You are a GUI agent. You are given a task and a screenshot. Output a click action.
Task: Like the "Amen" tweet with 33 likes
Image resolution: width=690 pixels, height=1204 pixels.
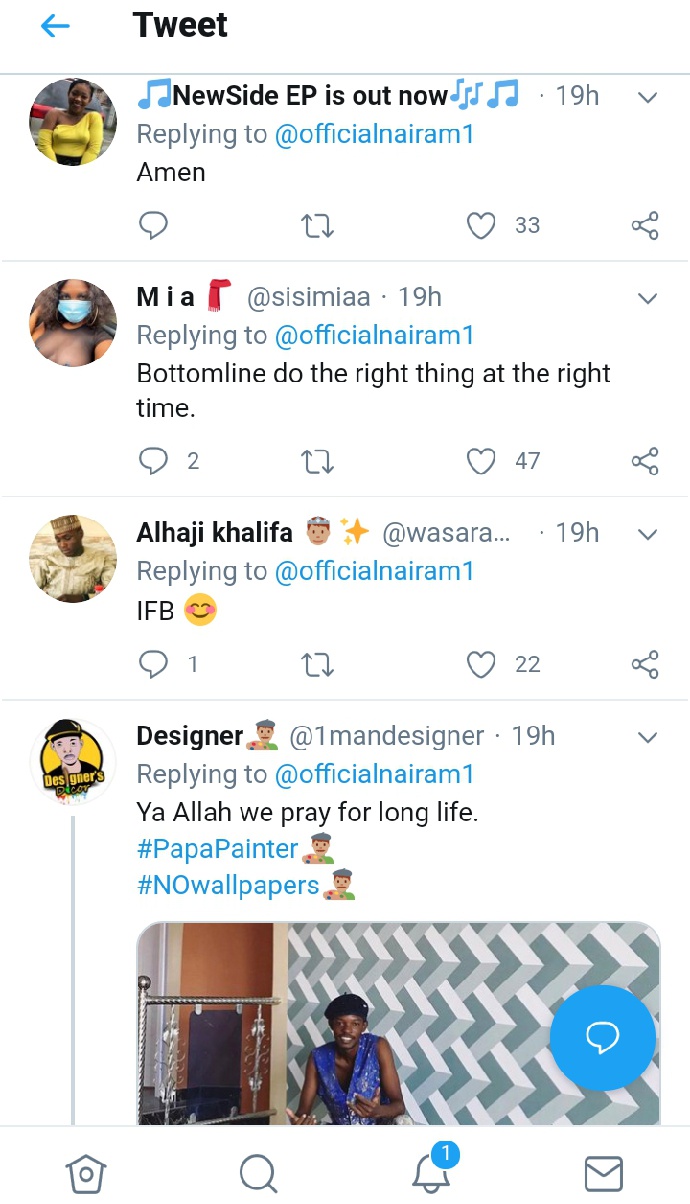point(482,226)
